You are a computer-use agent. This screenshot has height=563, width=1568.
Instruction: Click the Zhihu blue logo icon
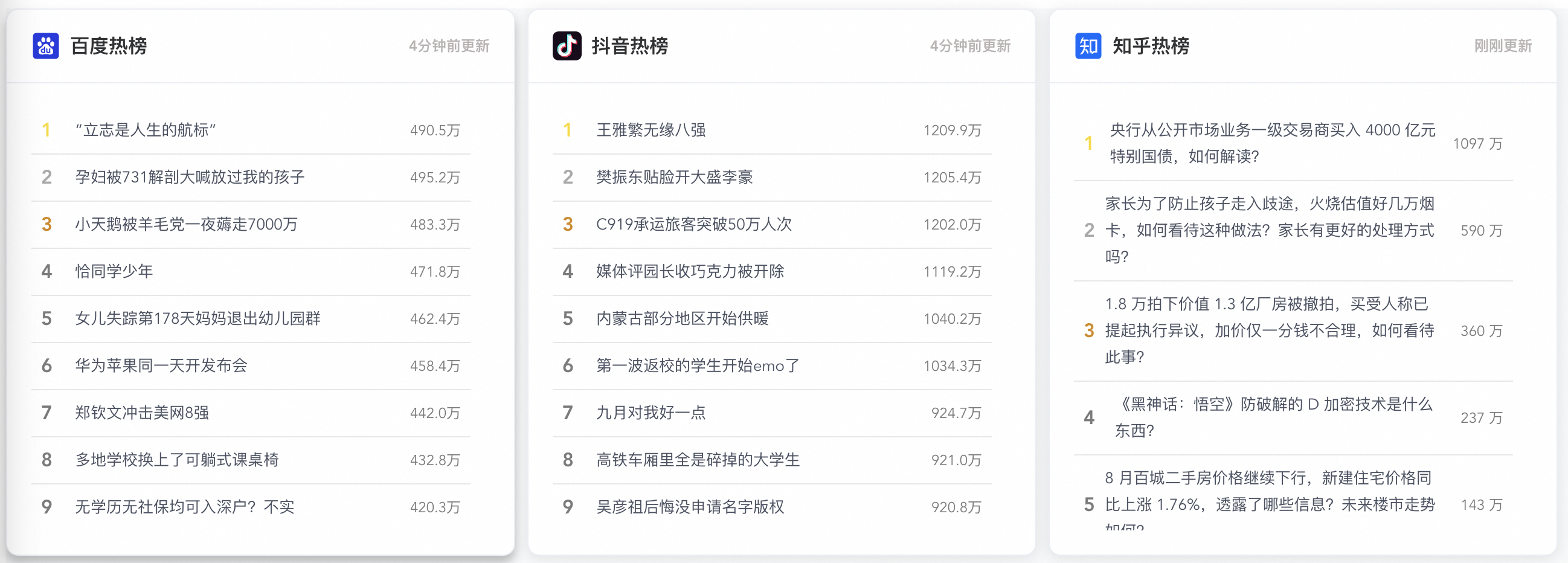coord(1088,46)
